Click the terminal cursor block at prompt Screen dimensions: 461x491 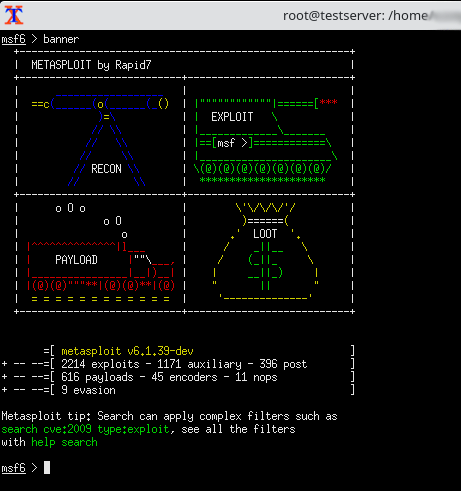pos(47,467)
